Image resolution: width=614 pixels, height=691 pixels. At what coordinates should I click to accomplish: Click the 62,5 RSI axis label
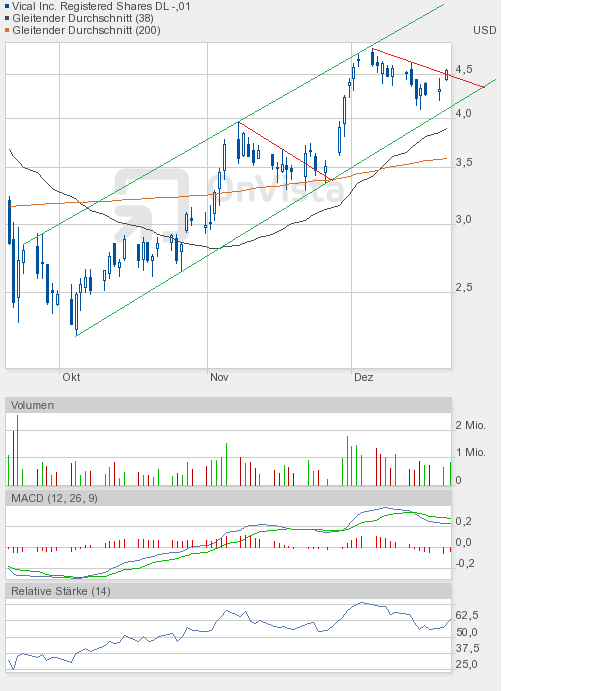tap(467, 615)
